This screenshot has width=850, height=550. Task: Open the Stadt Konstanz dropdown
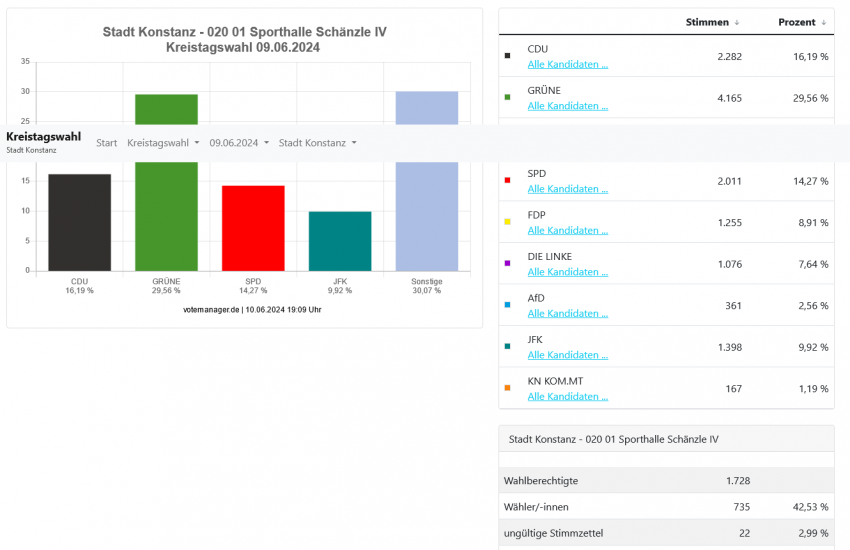point(317,143)
